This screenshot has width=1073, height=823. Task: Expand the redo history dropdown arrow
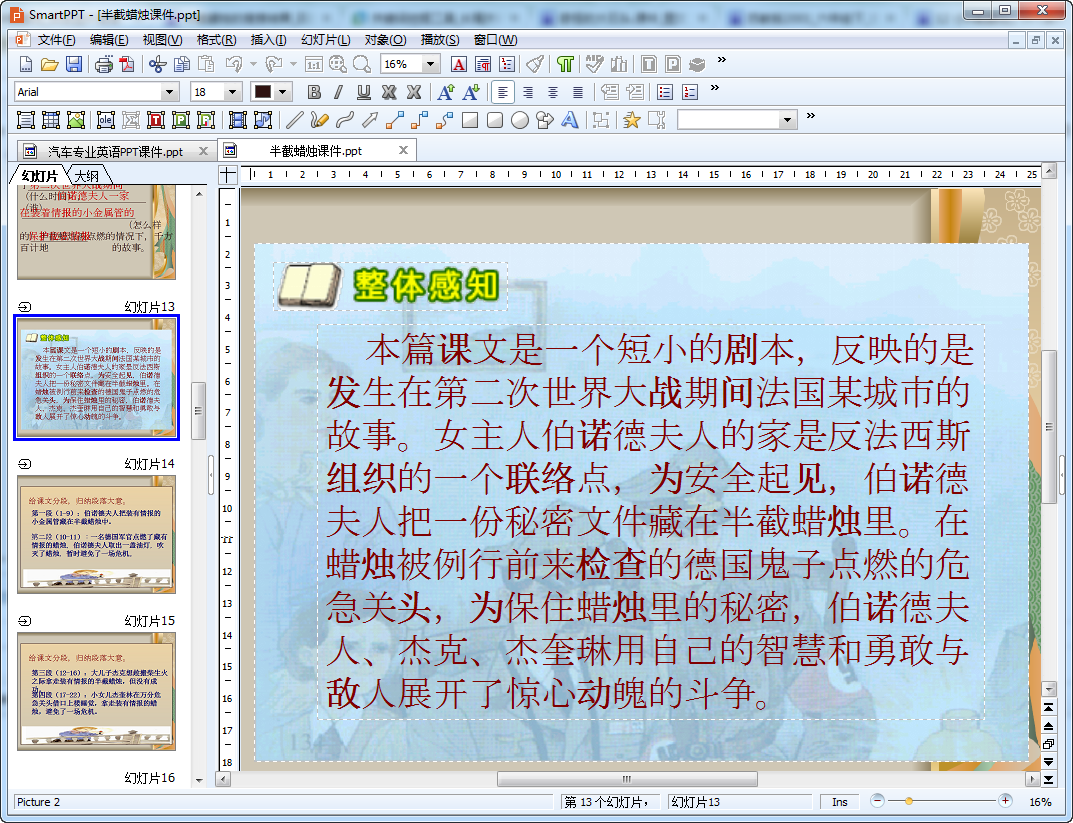pos(293,64)
